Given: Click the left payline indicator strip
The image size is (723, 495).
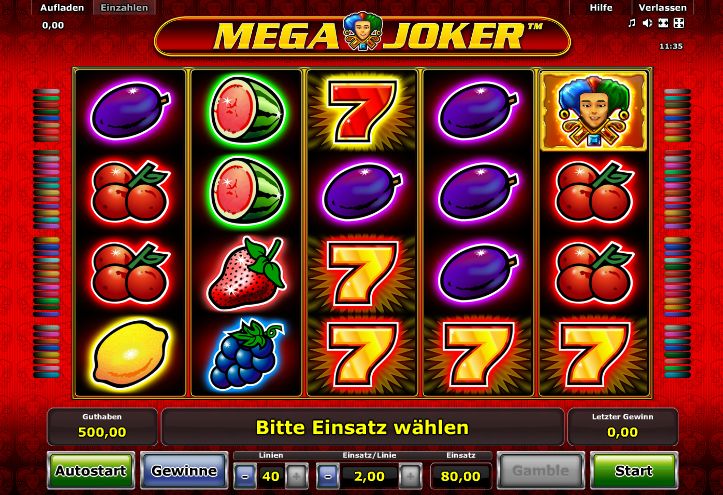Looking at the screenshot, I should [47, 233].
